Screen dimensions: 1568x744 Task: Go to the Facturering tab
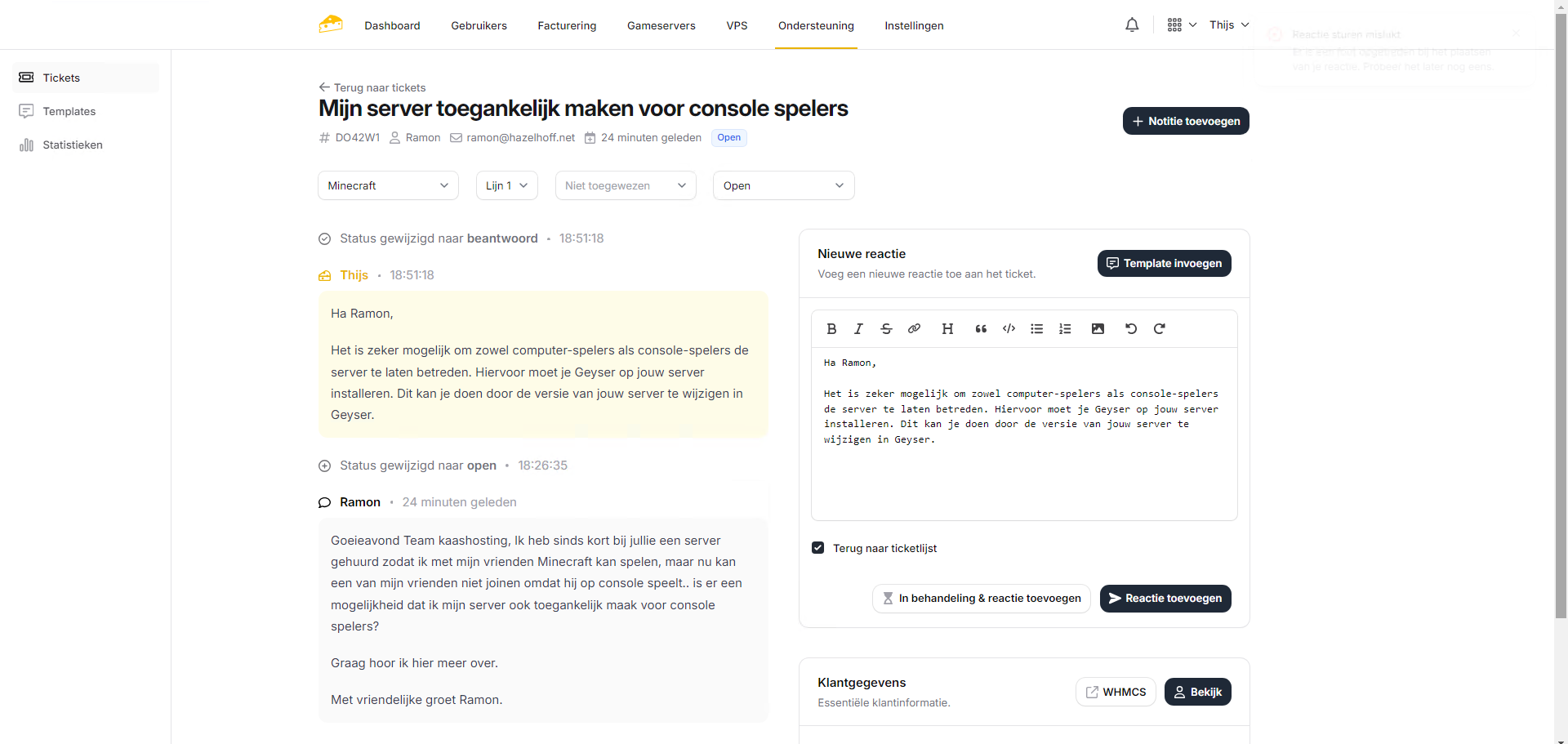tap(567, 25)
